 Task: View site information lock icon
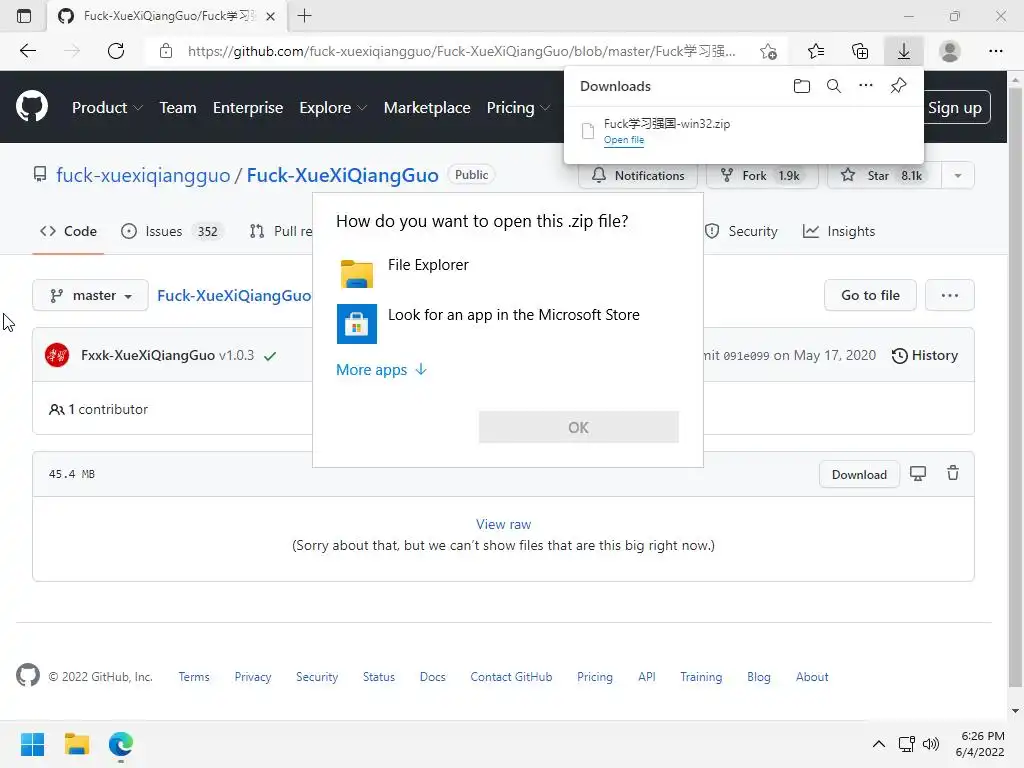[x=166, y=51]
